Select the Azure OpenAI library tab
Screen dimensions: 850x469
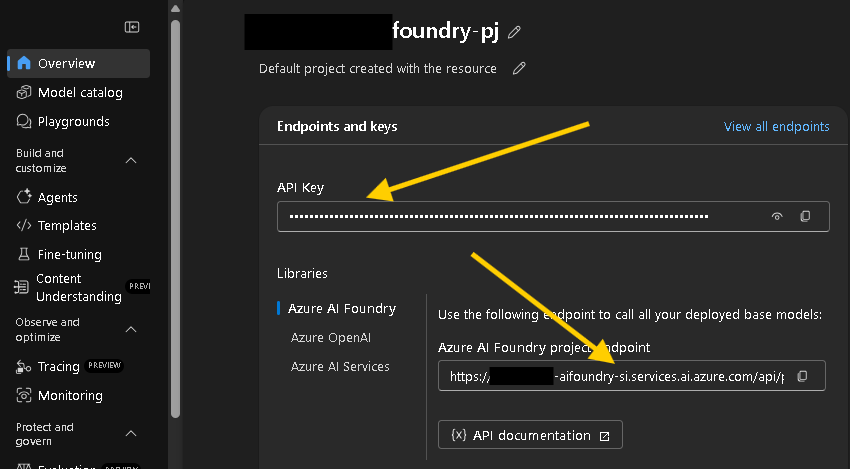pyautogui.click(x=331, y=337)
